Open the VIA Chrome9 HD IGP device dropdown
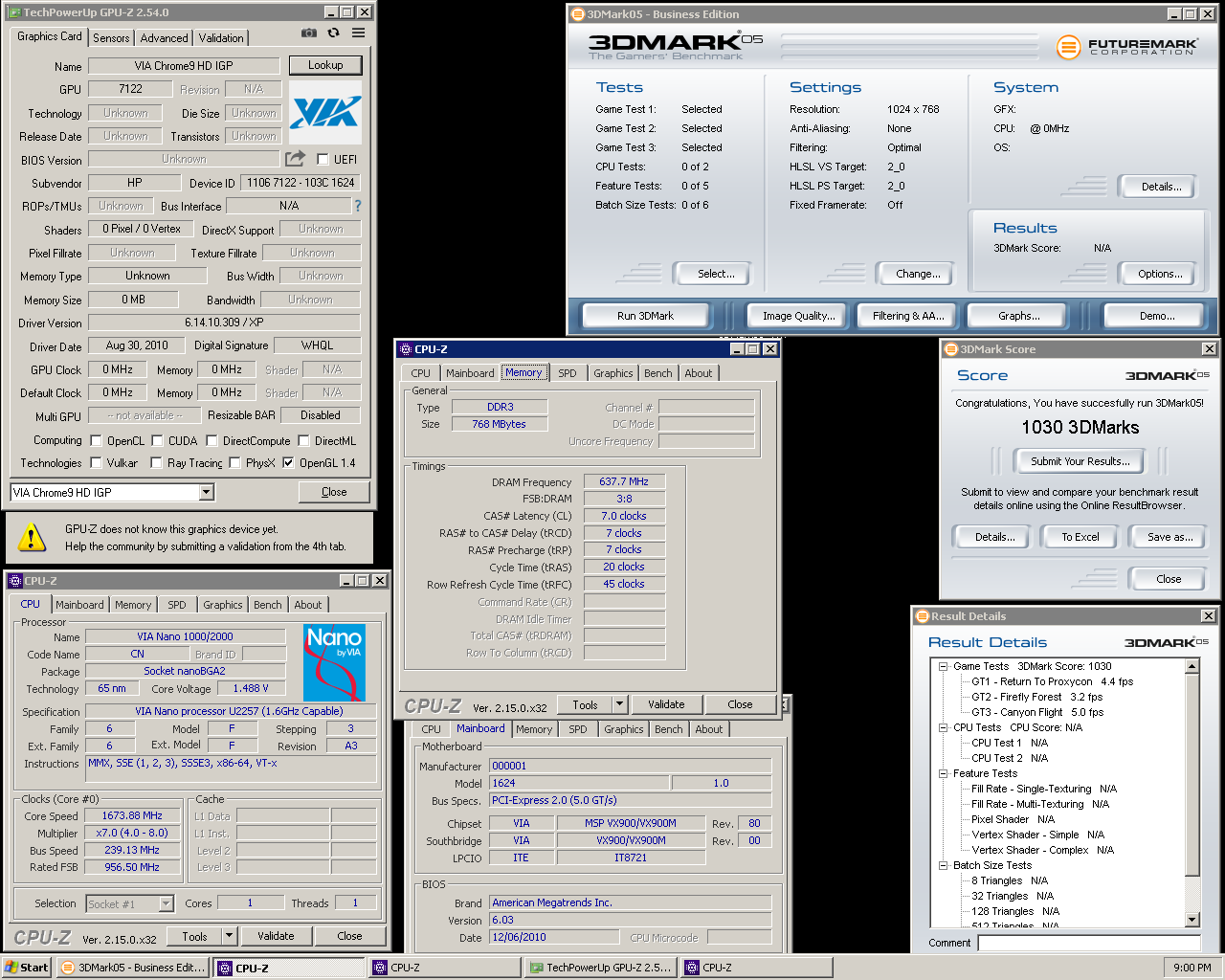This screenshot has height=980, width=1225. coord(206,492)
